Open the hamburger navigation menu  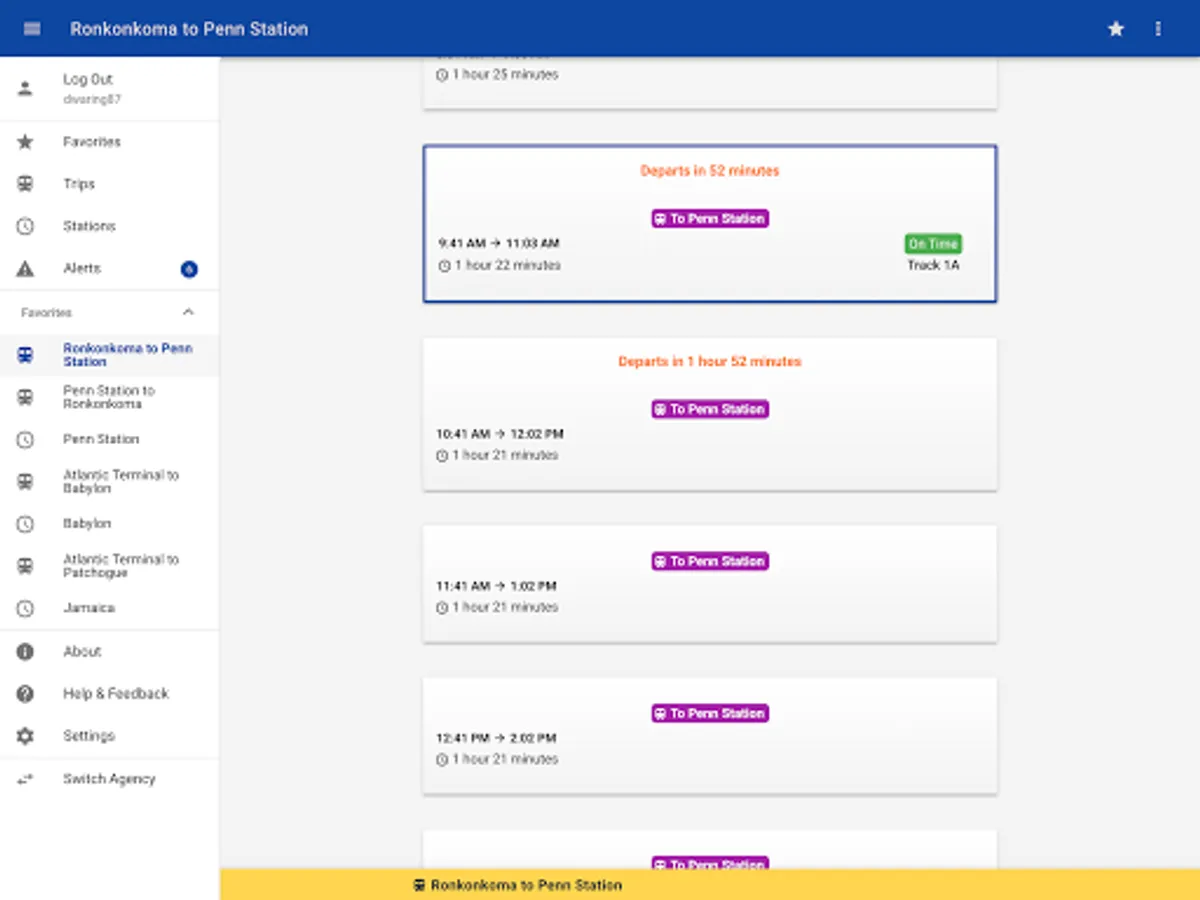pyautogui.click(x=32, y=29)
